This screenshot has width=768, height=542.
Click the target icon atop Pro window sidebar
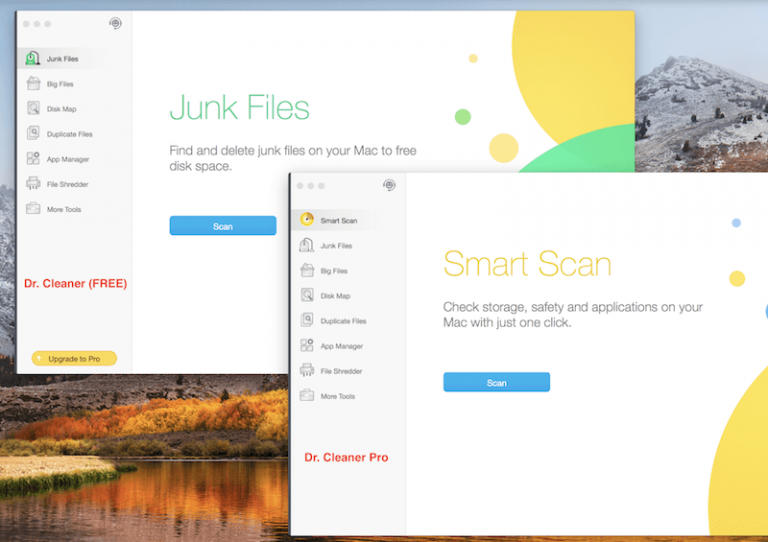[389, 185]
